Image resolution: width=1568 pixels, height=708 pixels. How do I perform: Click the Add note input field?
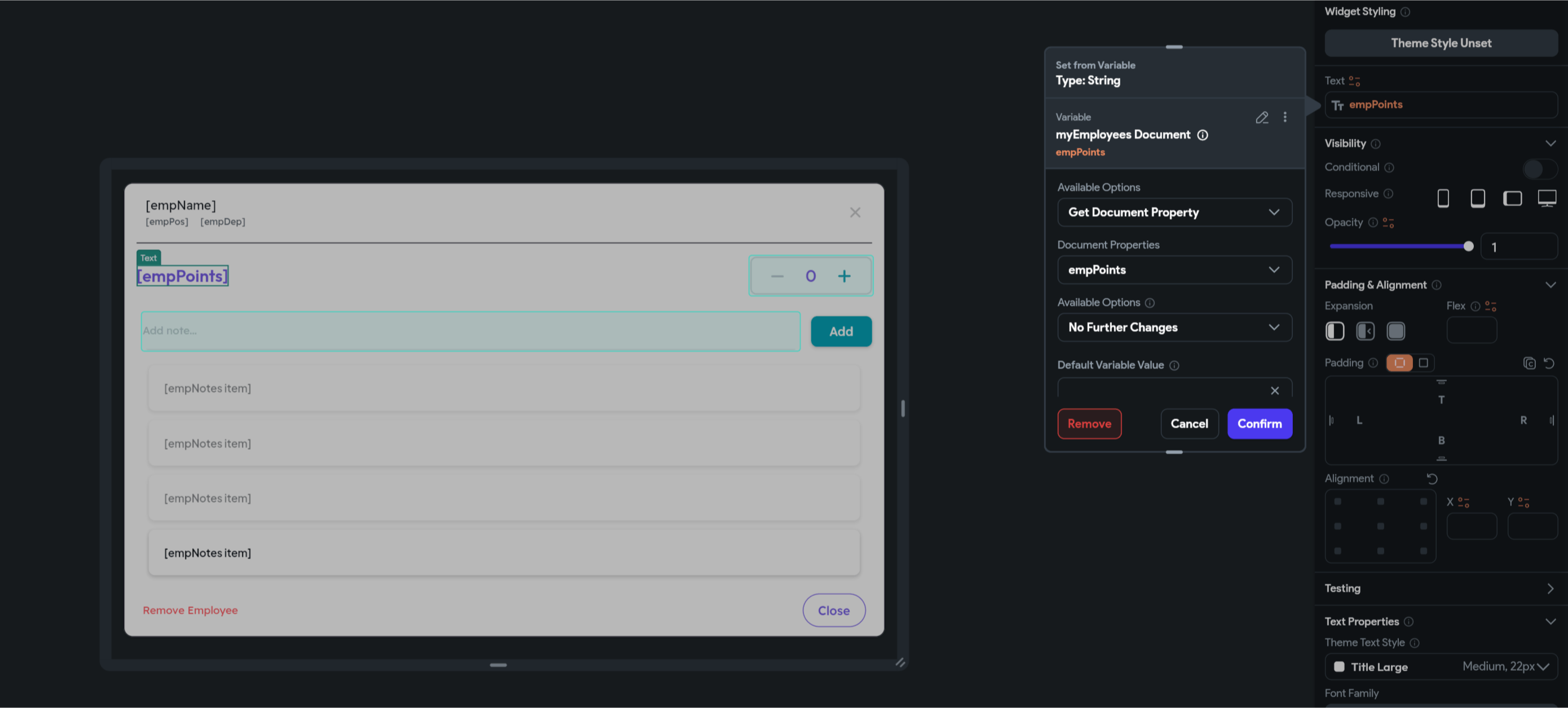[x=469, y=330]
